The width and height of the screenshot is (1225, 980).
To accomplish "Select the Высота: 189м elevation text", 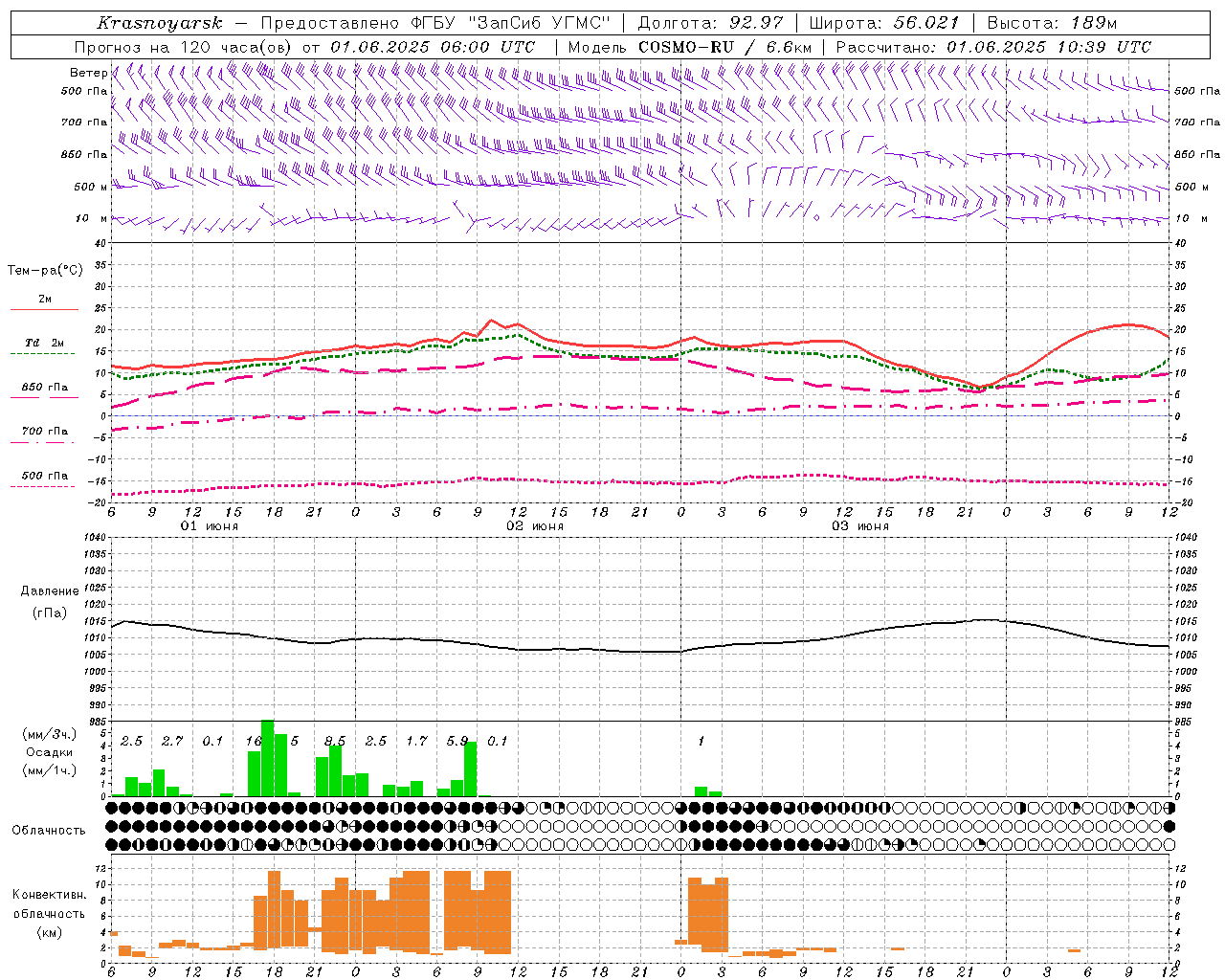I will point(1052,23).
